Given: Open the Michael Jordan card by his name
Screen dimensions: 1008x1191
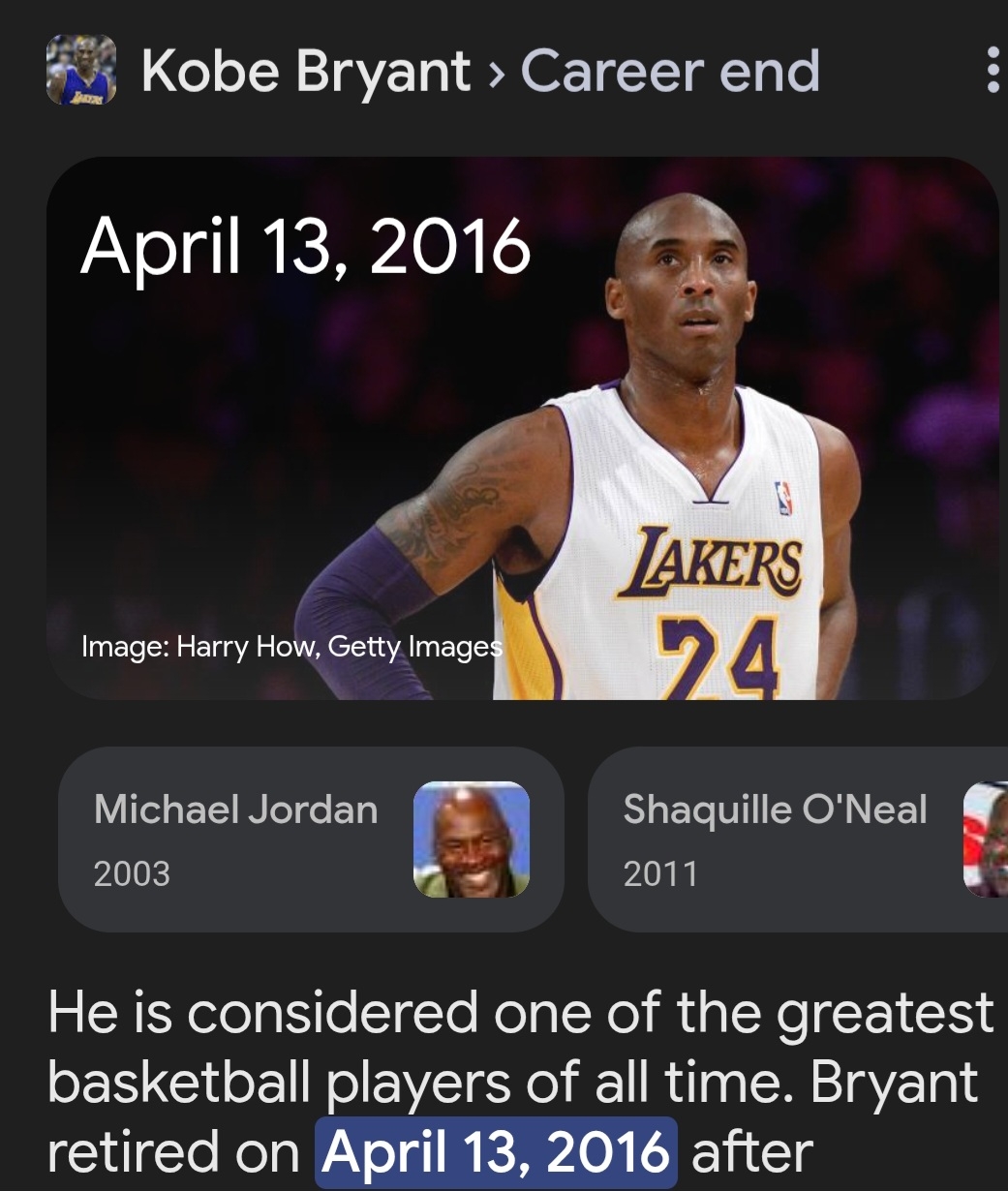Looking at the screenshot, I should pos(235,809).
